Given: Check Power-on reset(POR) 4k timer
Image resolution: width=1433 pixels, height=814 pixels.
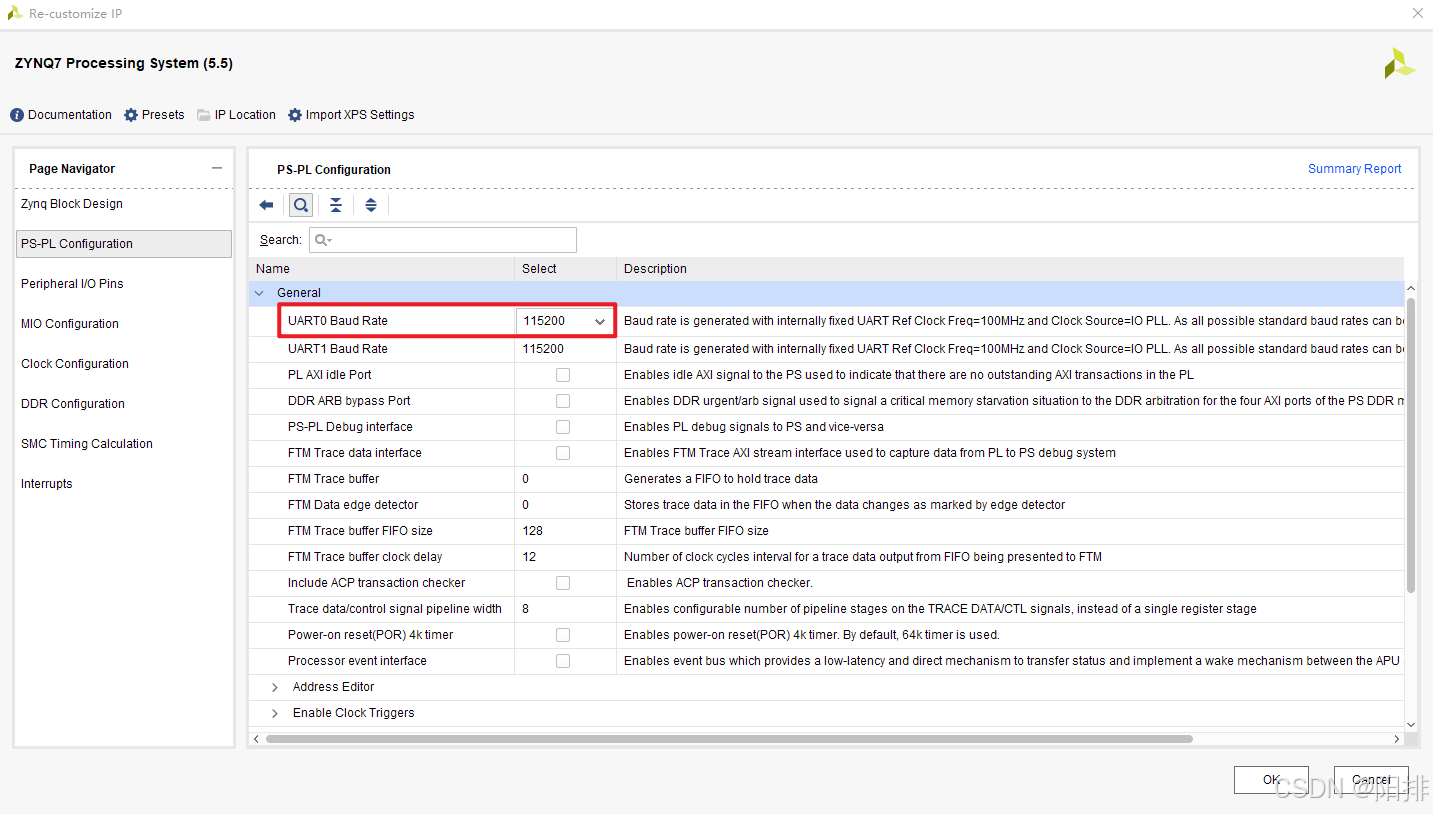Looking at the screenshot, I should click(563, 635).
